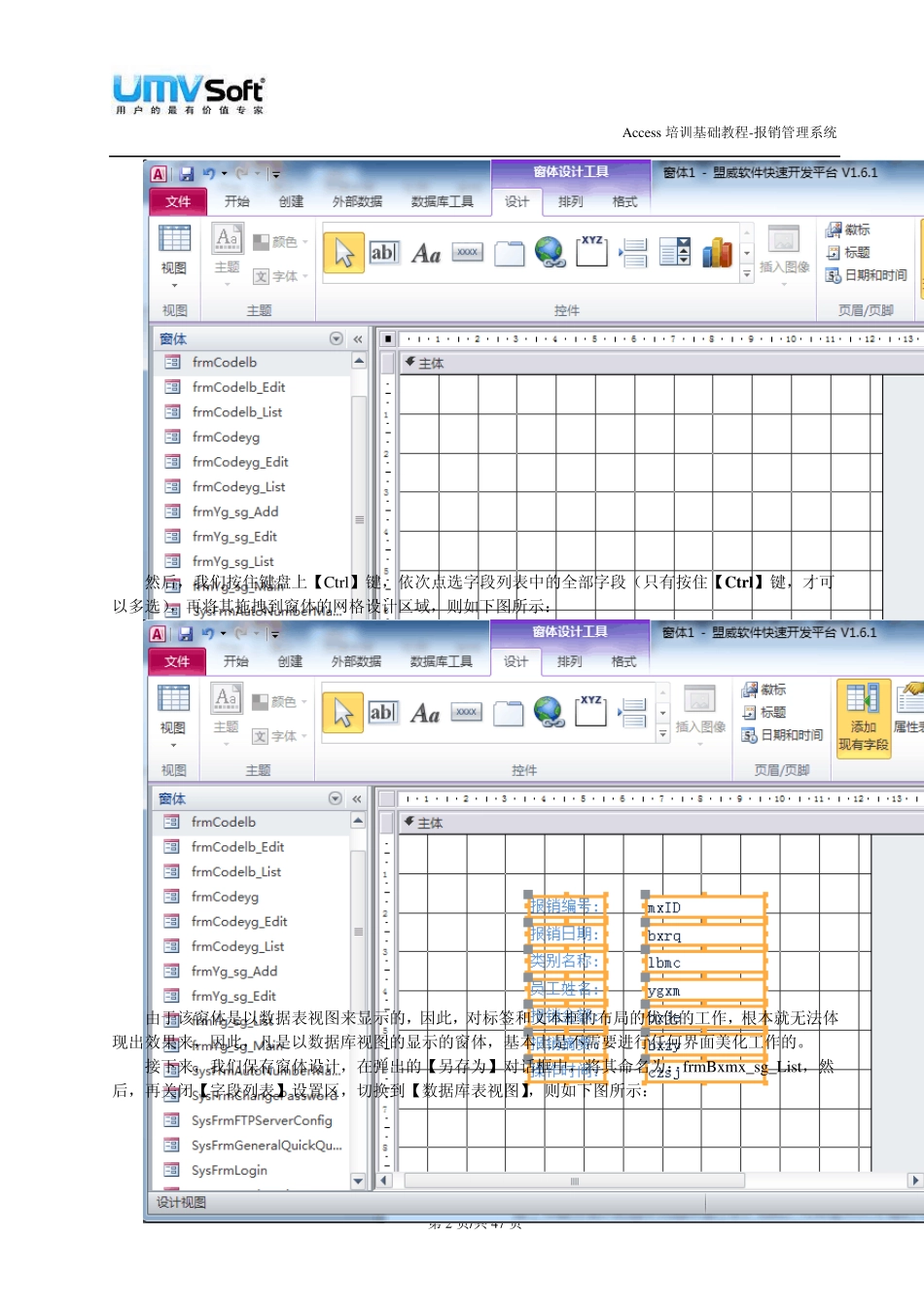Select the combo box control in upper screenshot
The width and height of the screenshot is (924, 1307).
pyautogui.click(x=675, y=252)
